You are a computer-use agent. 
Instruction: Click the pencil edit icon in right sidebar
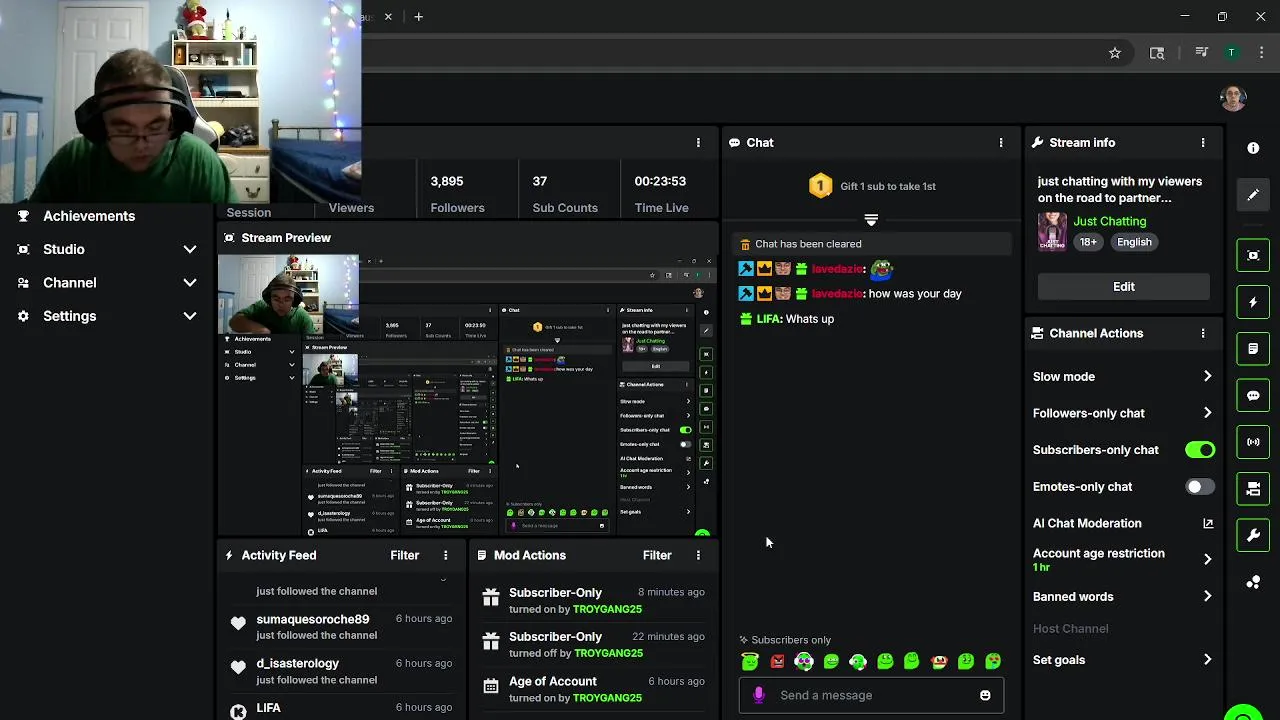coord(1253,195)
